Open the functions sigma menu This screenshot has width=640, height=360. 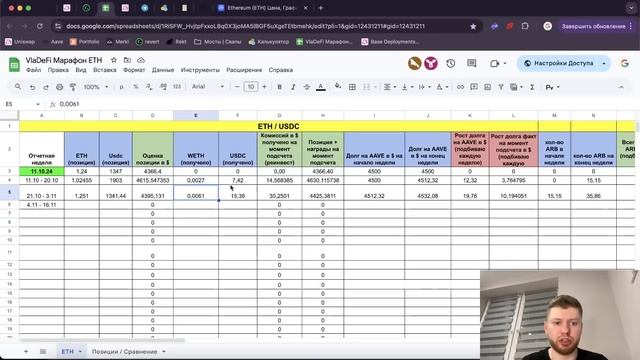point(532,87)
